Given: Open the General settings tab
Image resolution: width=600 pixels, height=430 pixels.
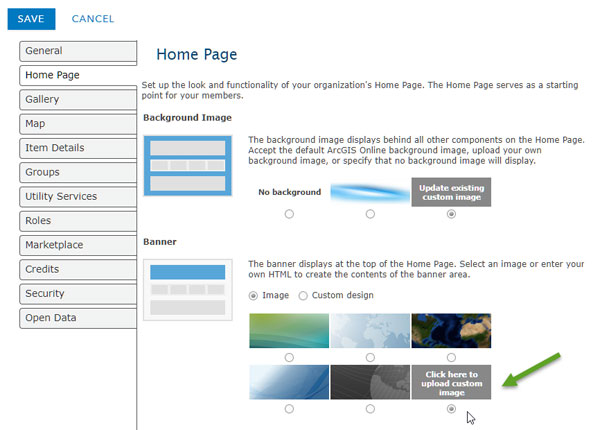Looking at the screenshot, I should click(78, 51).
